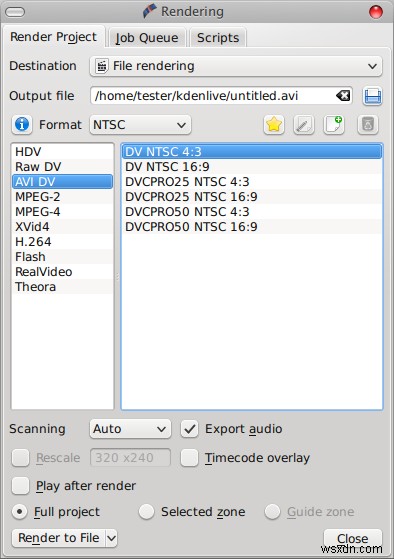Close the Rendering window with the red button
This screenshot has height=559, width=394.
click(x=376, y=12)
